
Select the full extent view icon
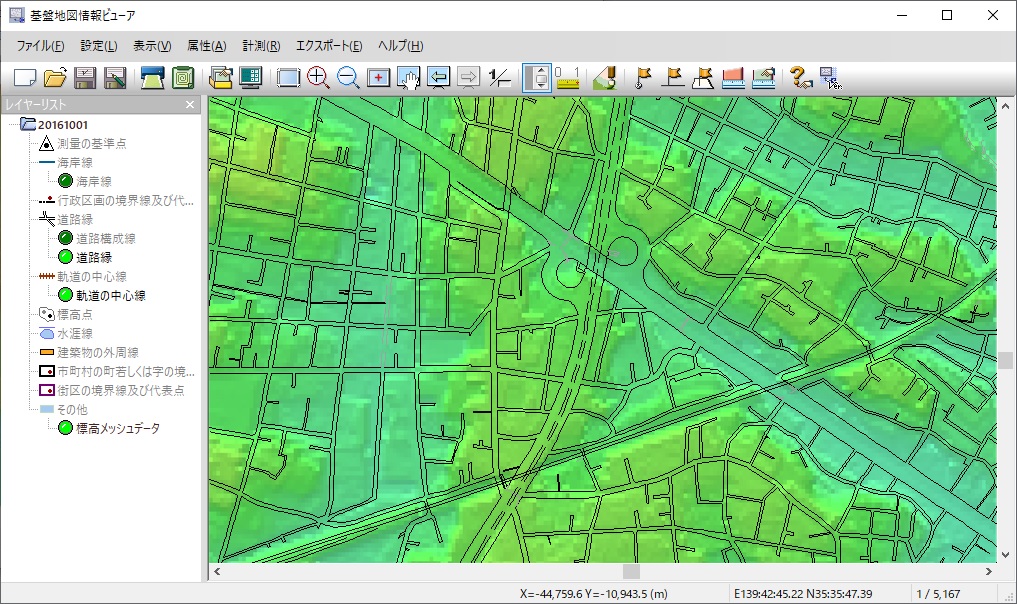tap(288, 78)
